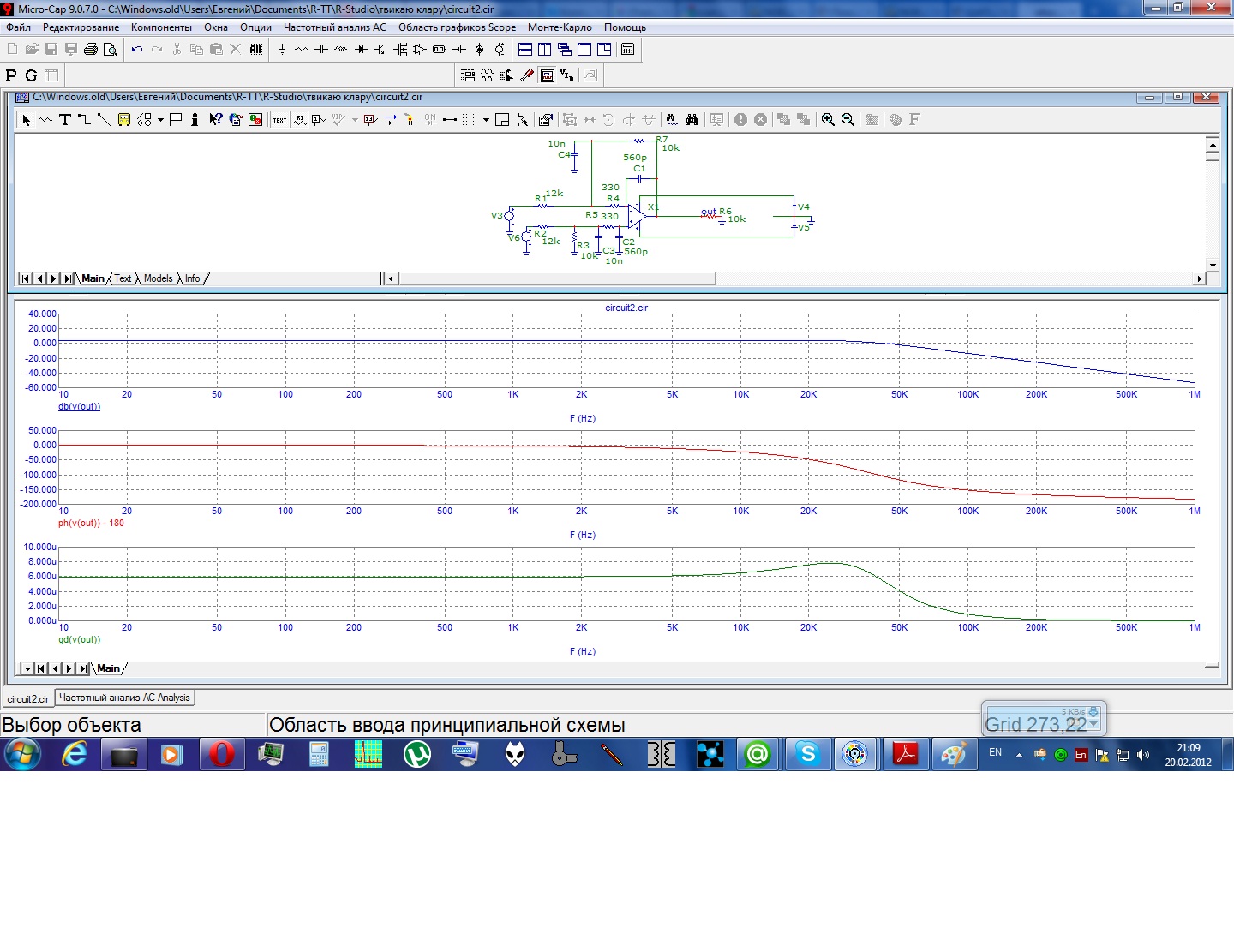The height and width of the screenshot is (952, 1234).
Task: Click the zoom out magnifier icon
Action: [848, 120]
